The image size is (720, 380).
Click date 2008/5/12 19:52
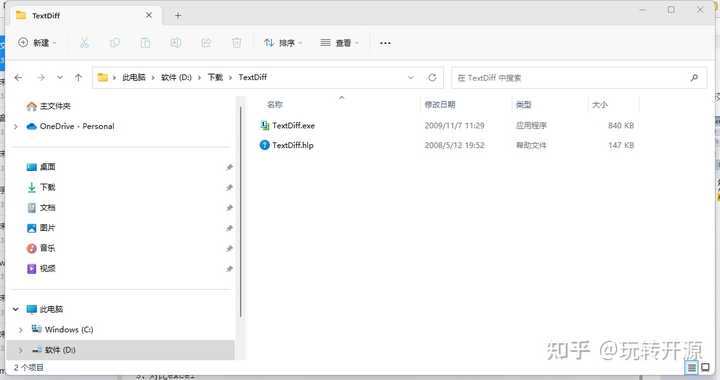pyautogui.click(x=454, y=145)
